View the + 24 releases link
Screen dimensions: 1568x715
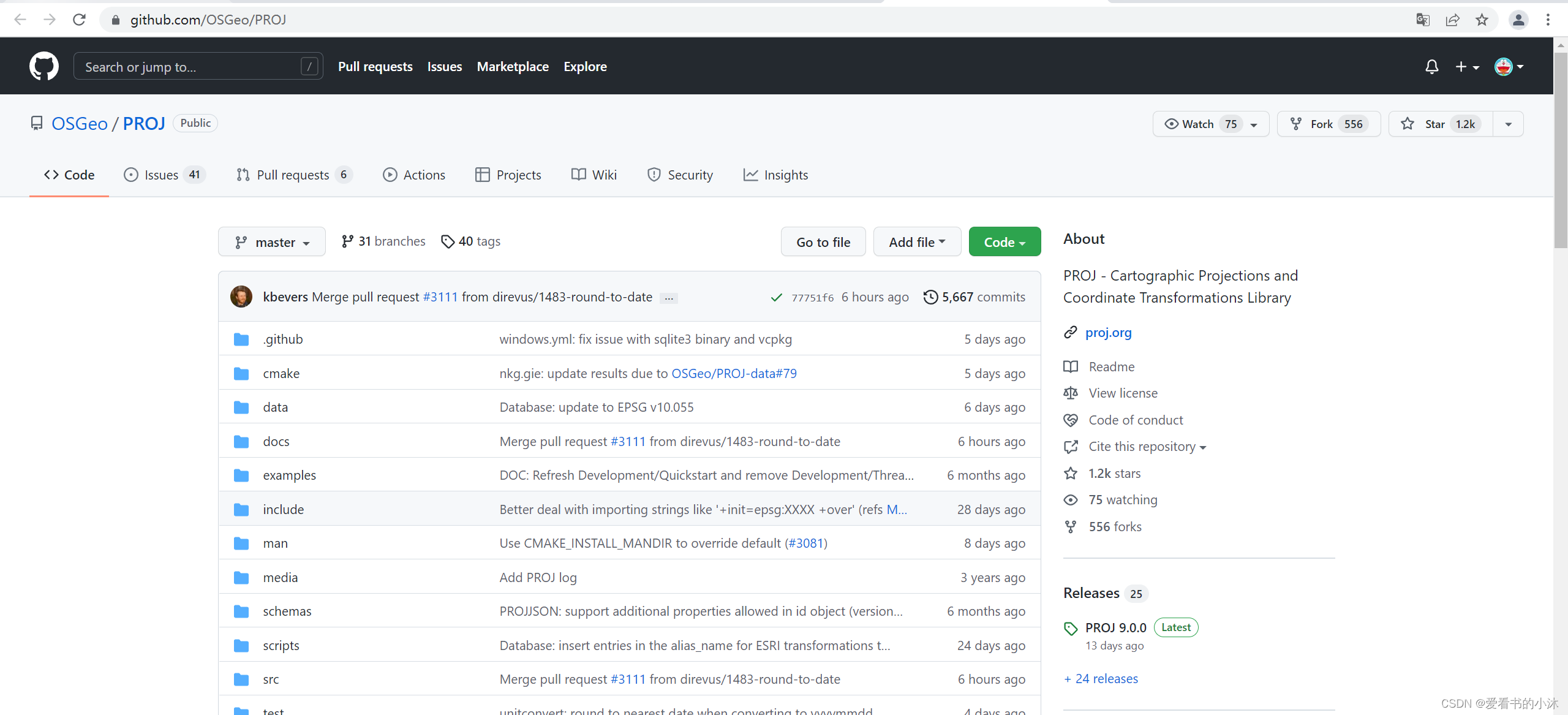(1101, 679)
